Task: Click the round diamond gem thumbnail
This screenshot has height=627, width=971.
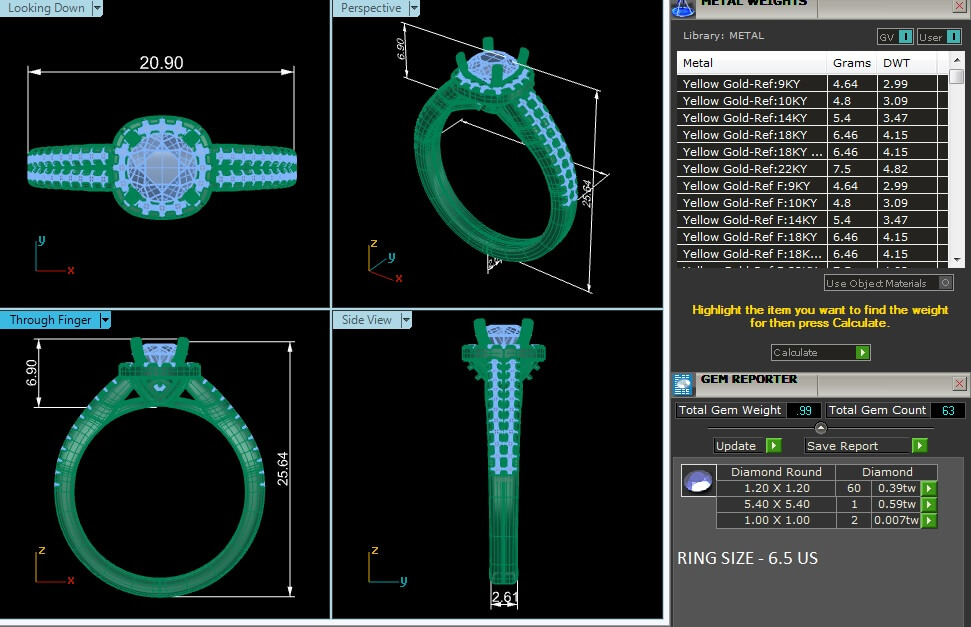Action: (697, 481)
